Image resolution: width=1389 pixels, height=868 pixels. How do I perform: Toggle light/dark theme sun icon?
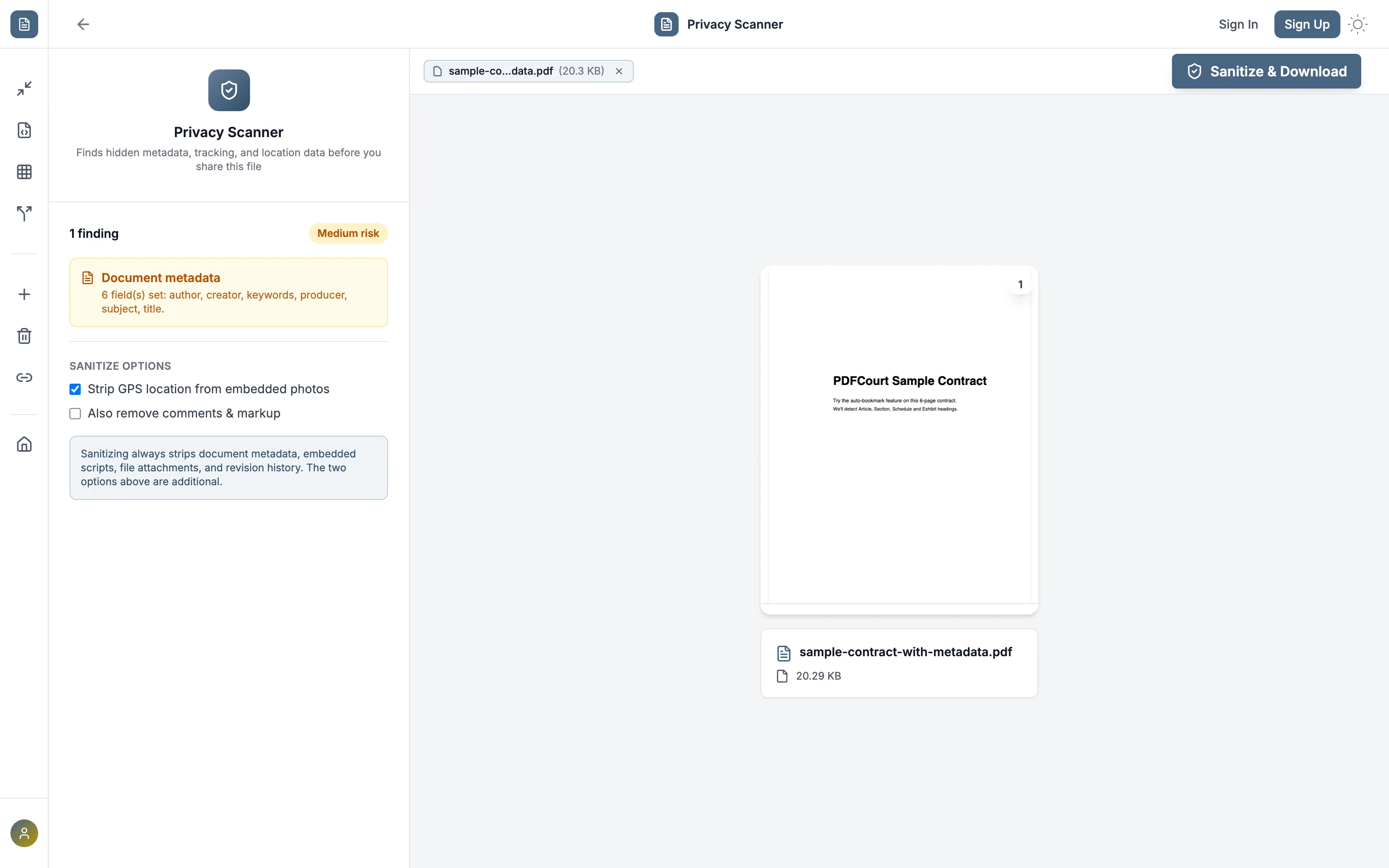[1357, 24]
